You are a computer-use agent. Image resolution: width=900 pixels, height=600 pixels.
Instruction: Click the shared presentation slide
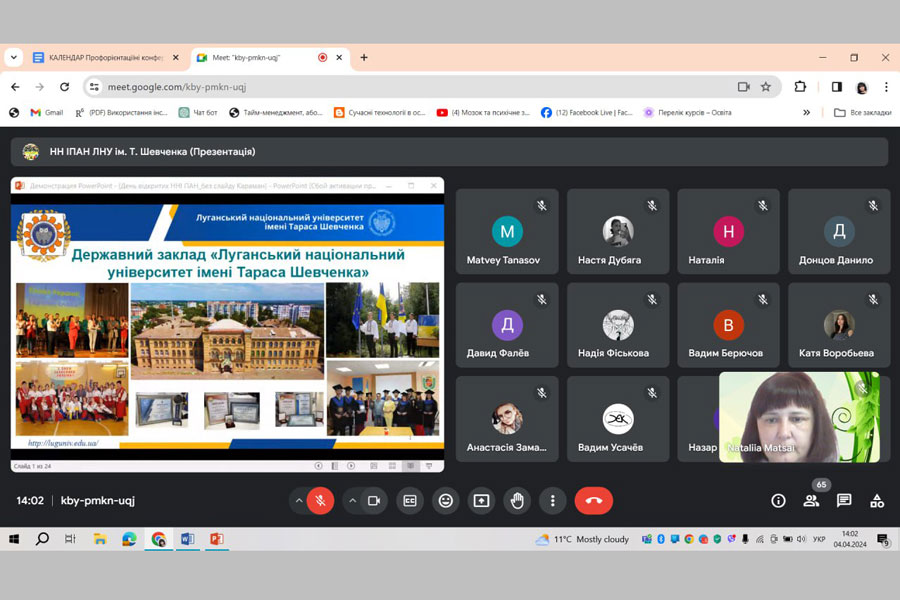click(227, 326)
